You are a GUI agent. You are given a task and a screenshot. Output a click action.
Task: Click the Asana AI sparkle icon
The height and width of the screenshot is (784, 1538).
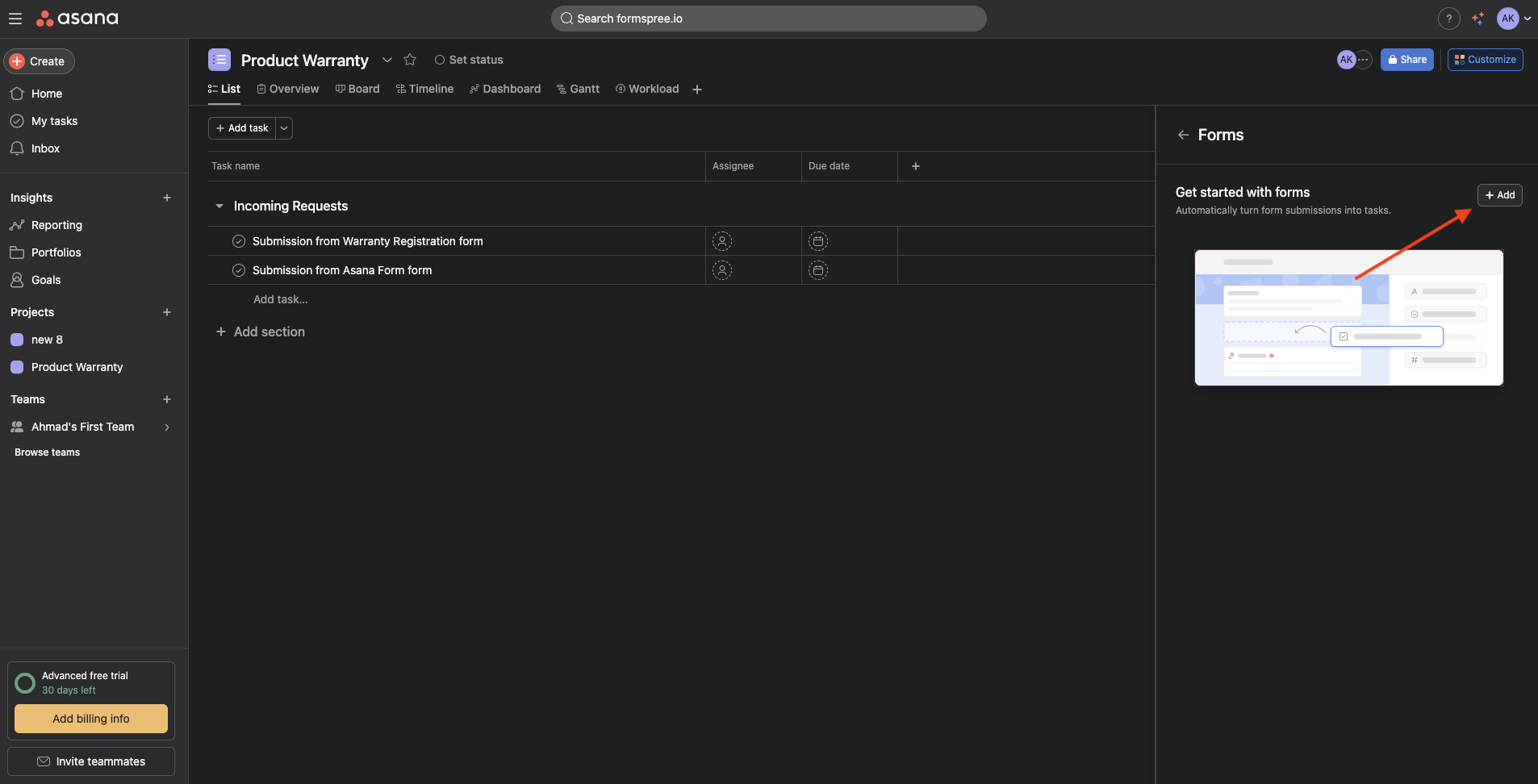point(1477,19)
